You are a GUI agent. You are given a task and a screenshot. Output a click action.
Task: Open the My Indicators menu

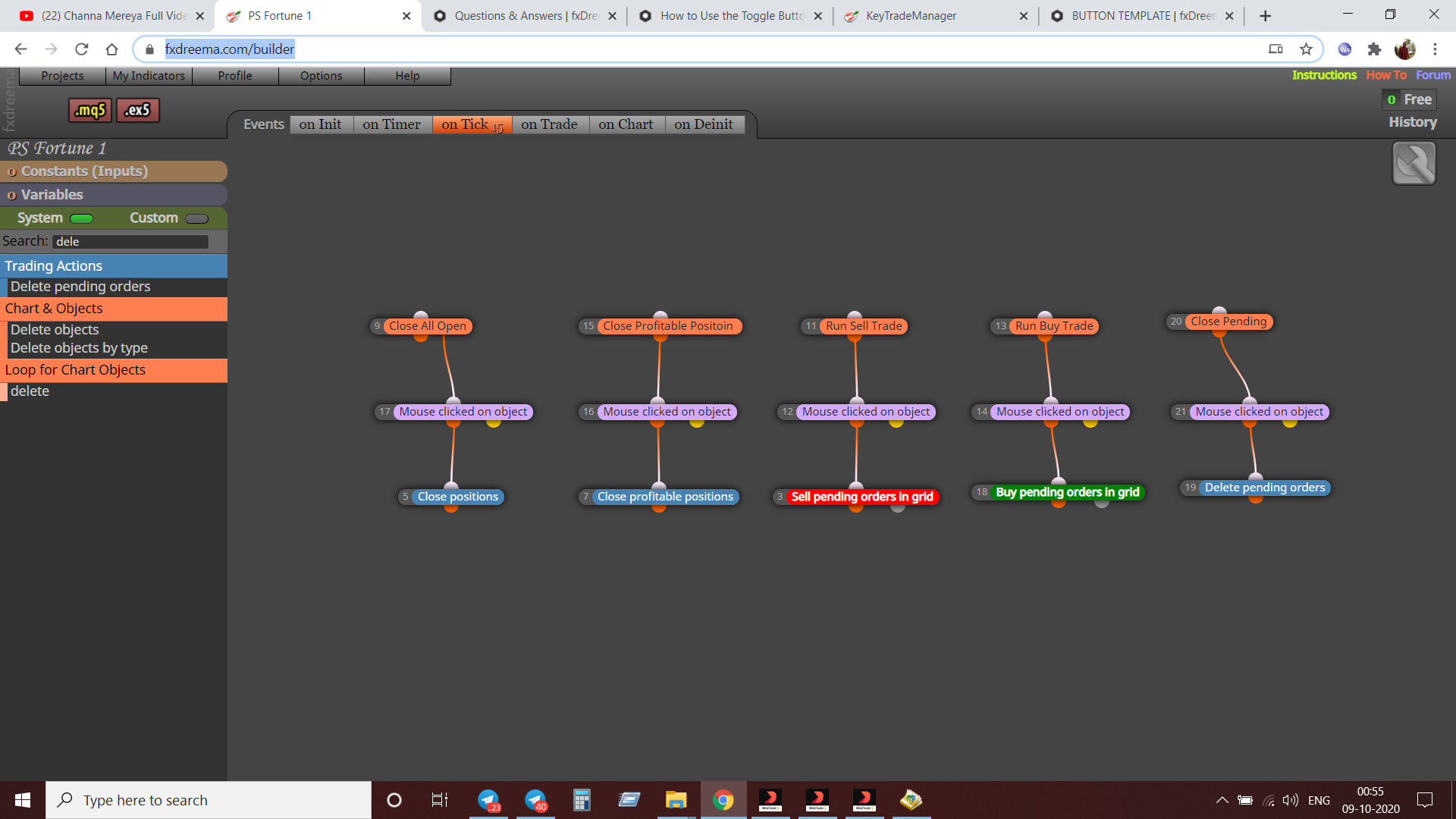click(149, 76)
